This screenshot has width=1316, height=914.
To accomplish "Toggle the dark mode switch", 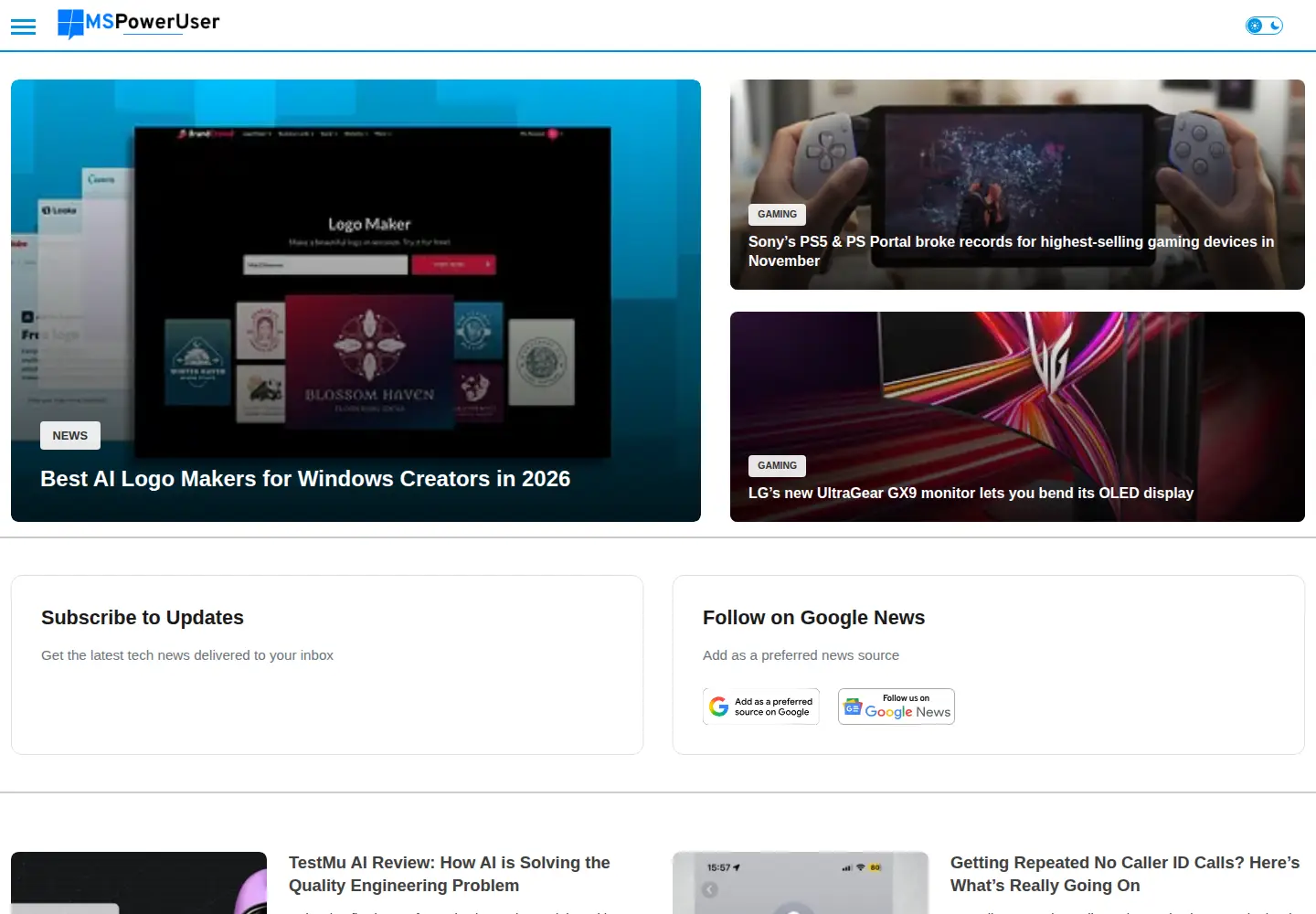I will [1265, 26].
